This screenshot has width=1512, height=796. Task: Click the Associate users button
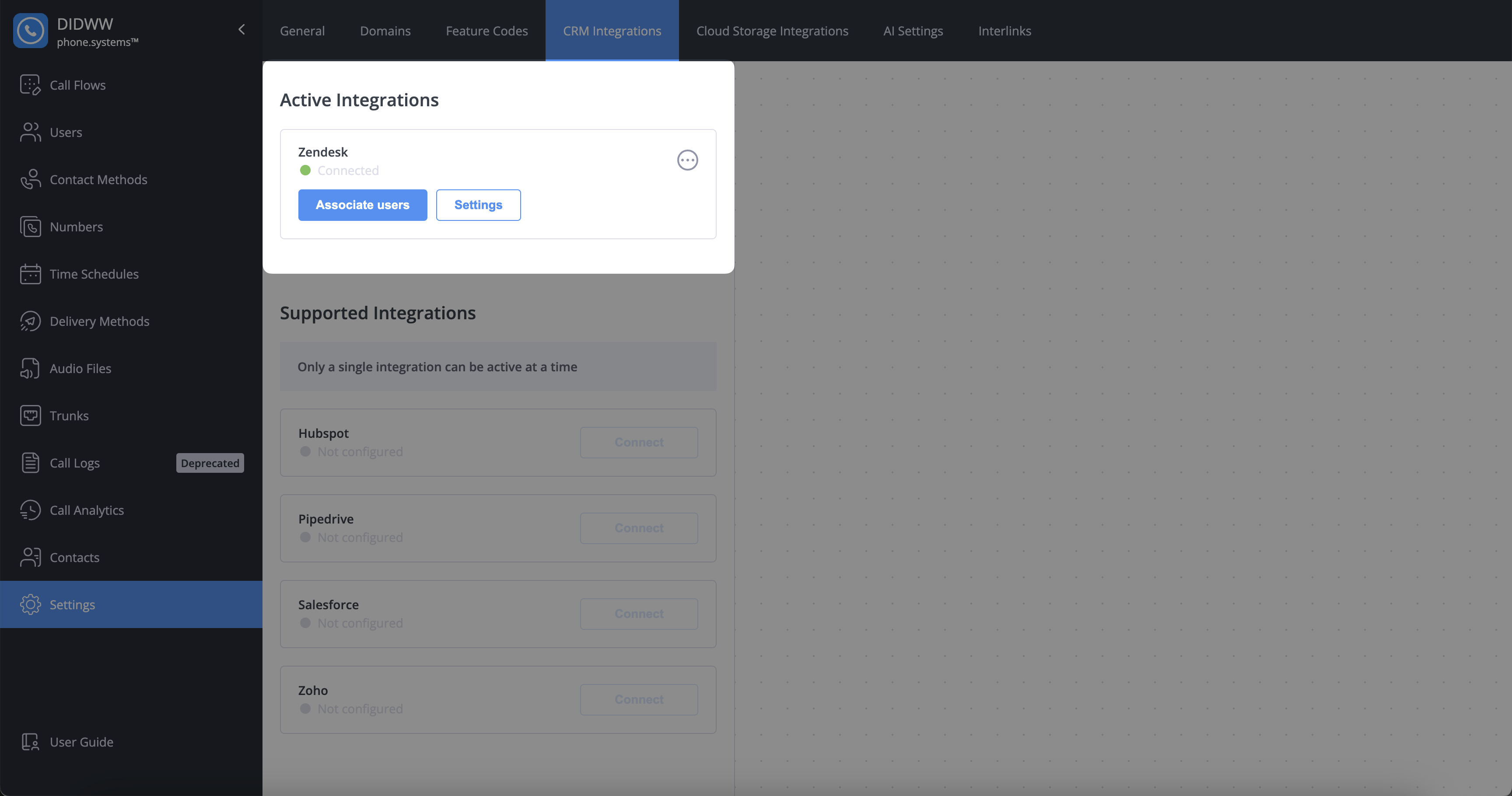click(362, 205)
